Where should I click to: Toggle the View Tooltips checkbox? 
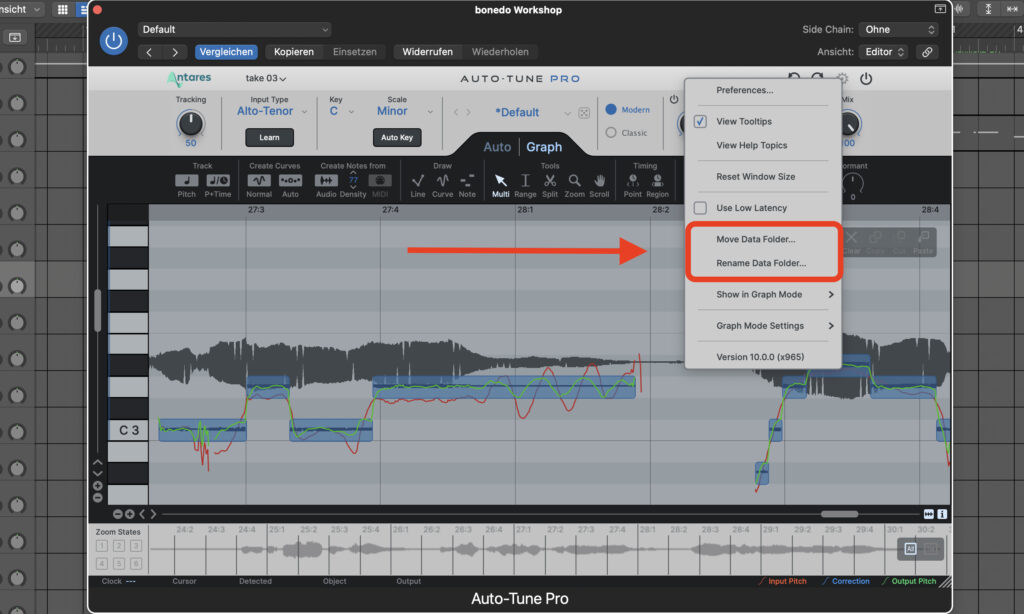tap(700, 121)
